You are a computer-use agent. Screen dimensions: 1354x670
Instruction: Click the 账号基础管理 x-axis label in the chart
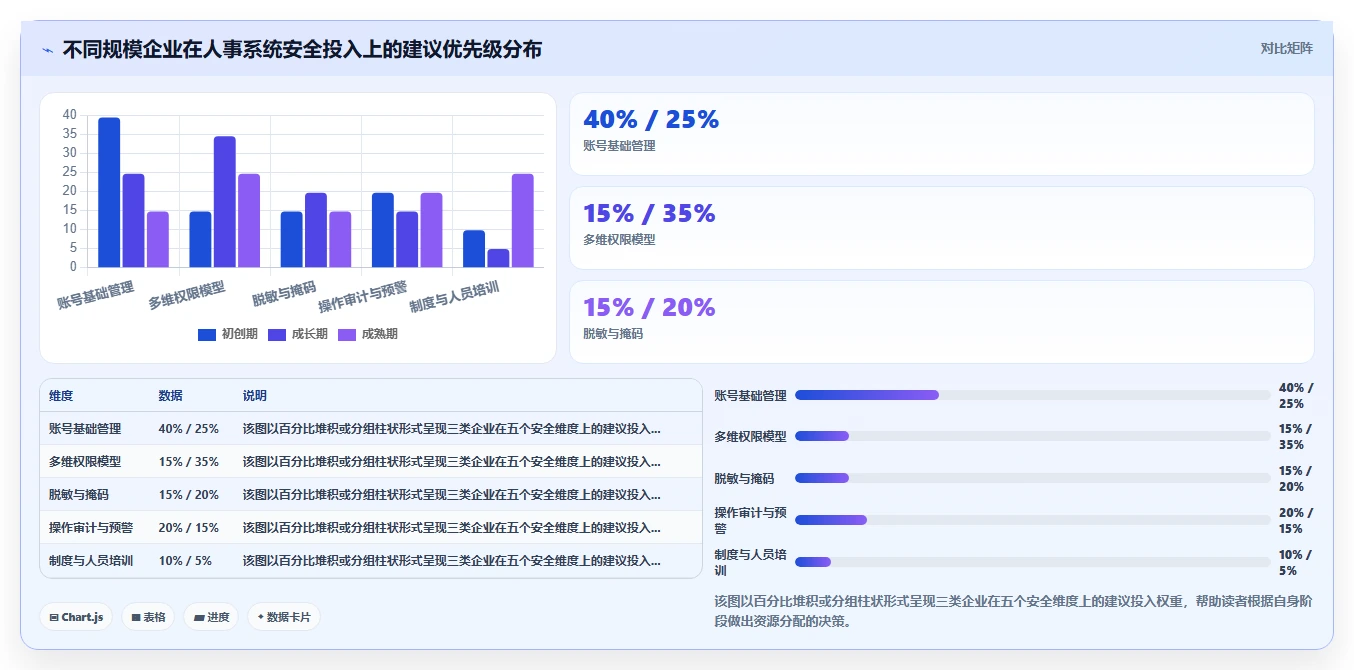(x=95, y=294)
